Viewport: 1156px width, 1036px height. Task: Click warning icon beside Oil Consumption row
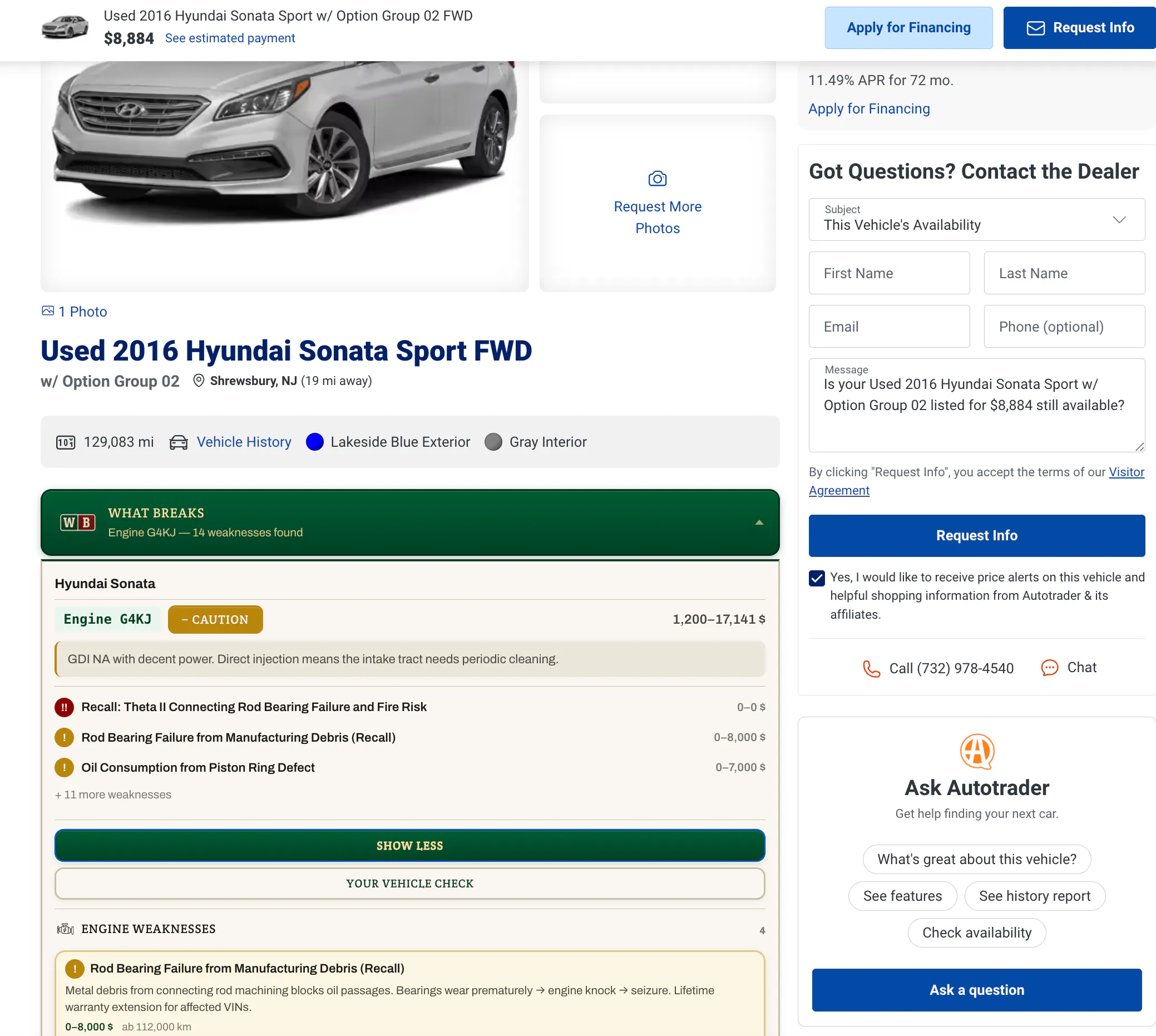pos(65,767)
